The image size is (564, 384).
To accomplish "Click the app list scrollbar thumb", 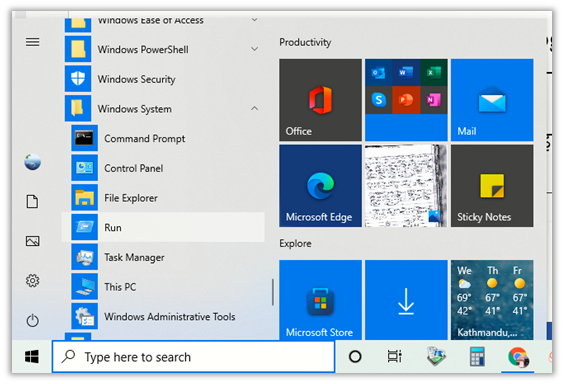I will (273, 292).
